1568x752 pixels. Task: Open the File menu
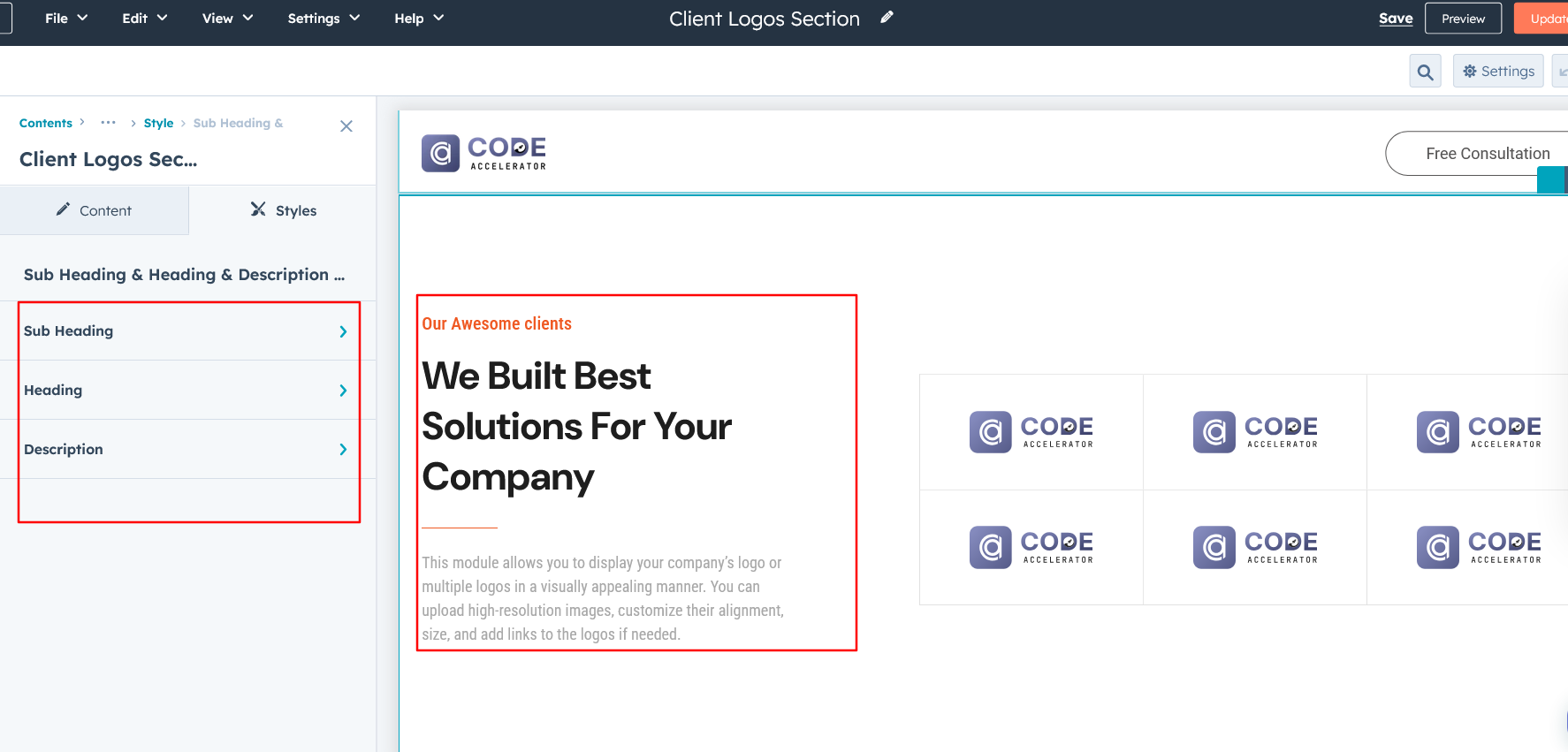tap(66, 19)
